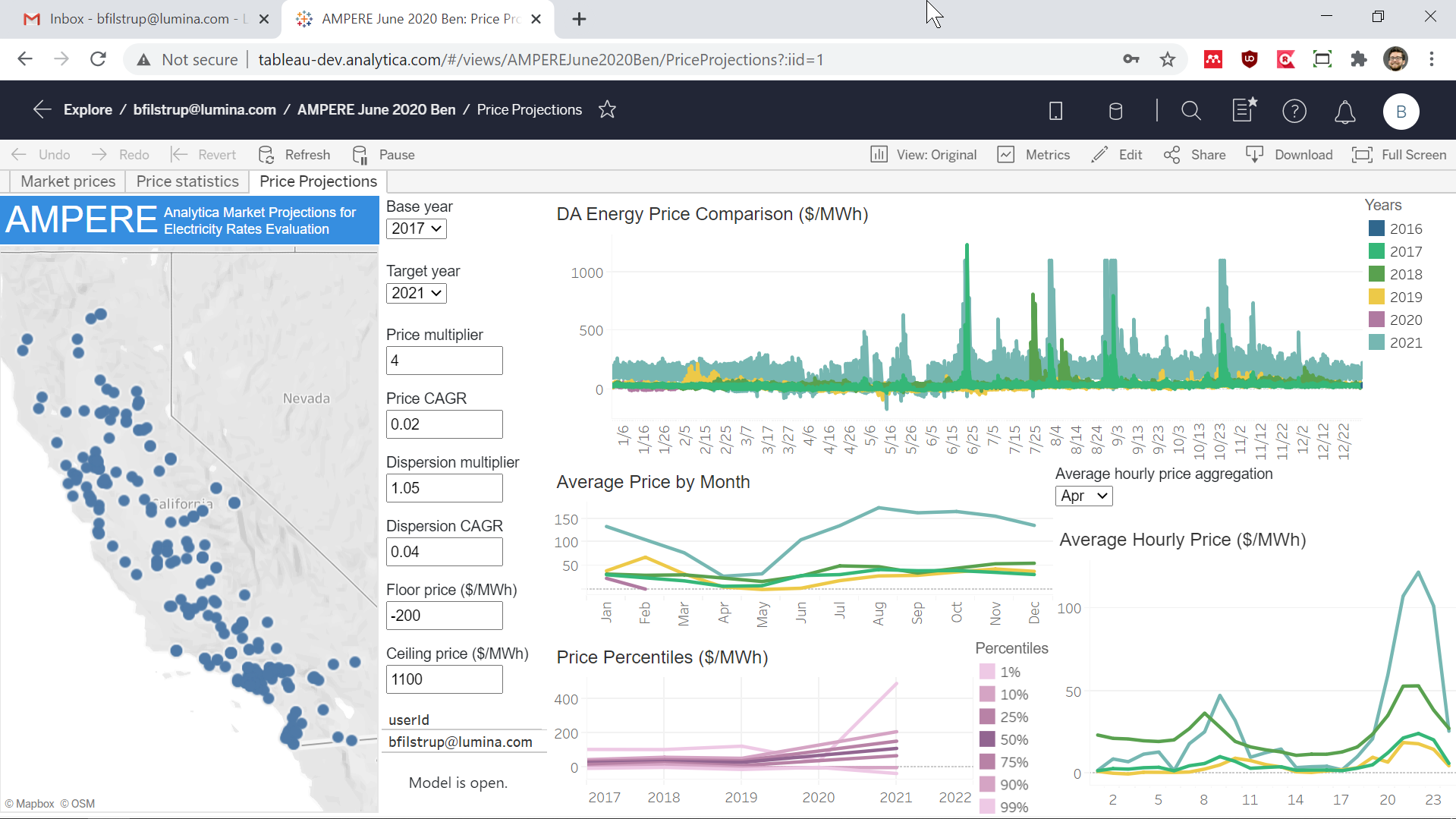Screen dimensions: 1456x819
Task: Open device preview phone icon
Action: [x=1055, y=112]
